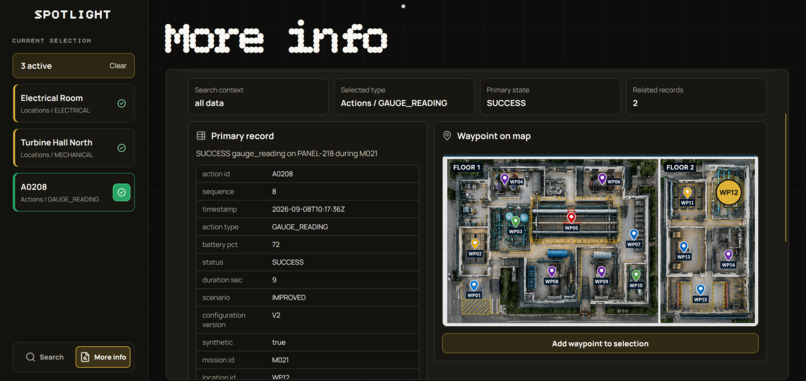This screenshot has height=381, width=806.
Task: Click the SPOTLIGHT app title
Action: (x=72, y=15)
